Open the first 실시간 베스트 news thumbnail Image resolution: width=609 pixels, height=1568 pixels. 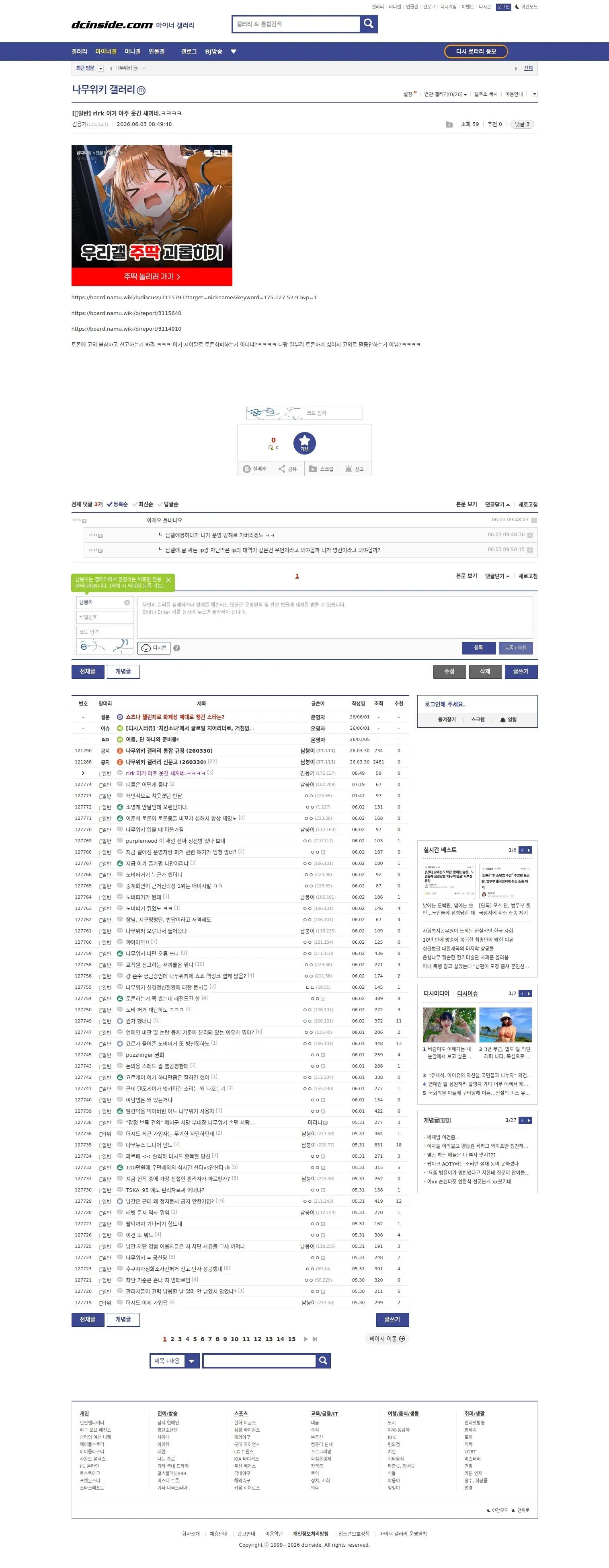(449, 881)
